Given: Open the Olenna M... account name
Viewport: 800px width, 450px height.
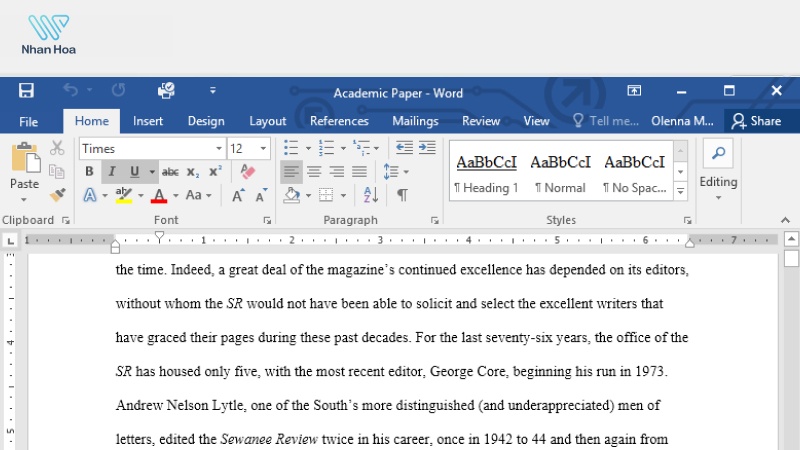Looking at the screenshot, I should pos(682,121).
